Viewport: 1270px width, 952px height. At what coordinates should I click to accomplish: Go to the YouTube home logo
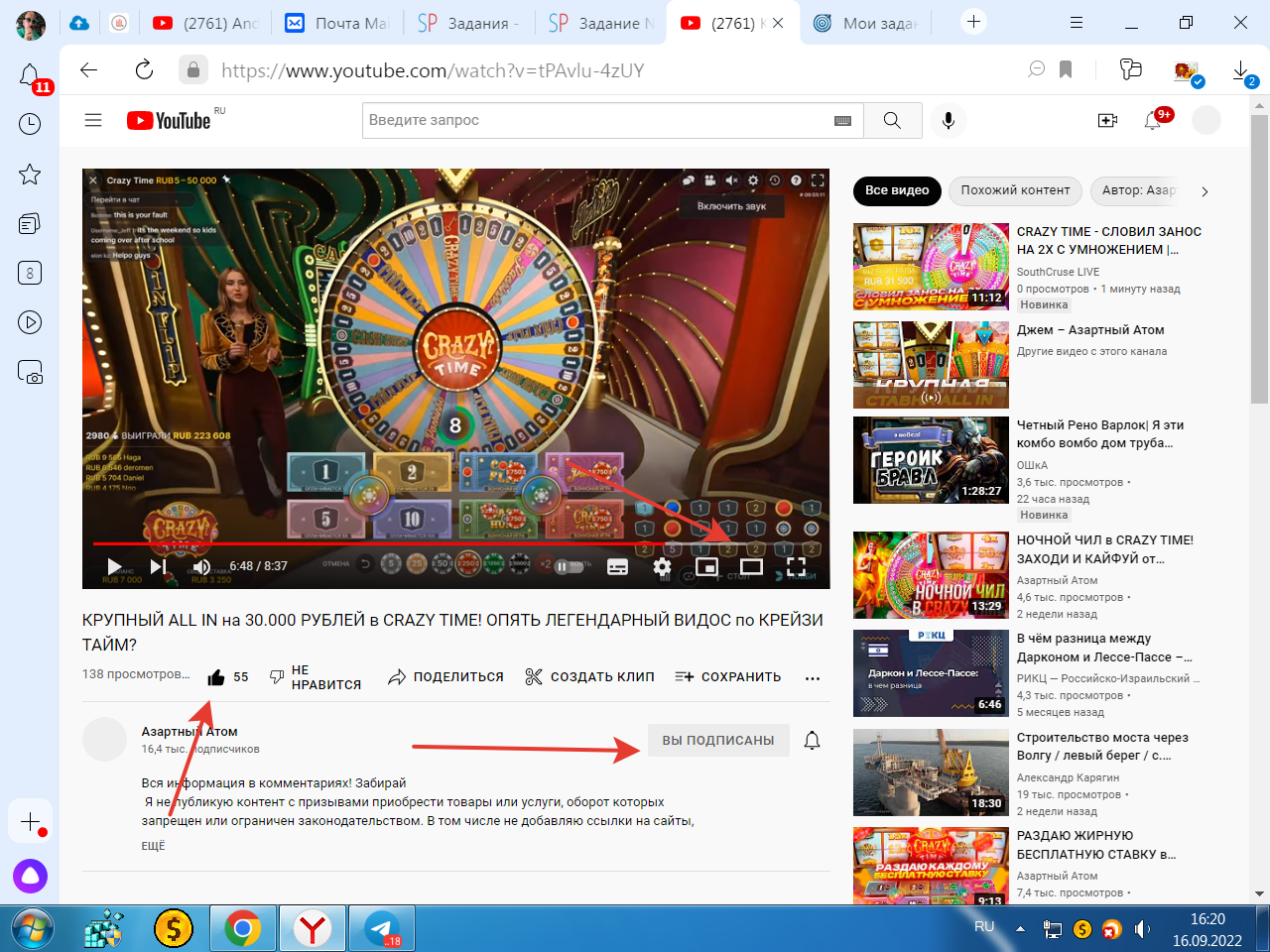[x=169, y=120]
